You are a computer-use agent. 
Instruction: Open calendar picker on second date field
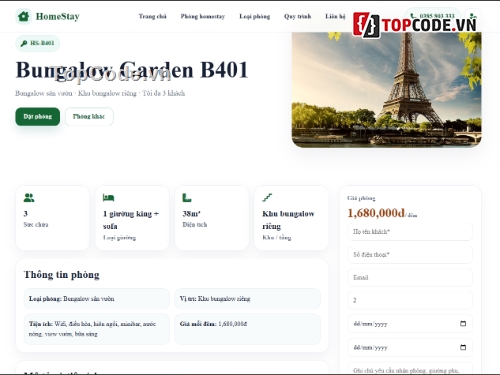pyautogui.click(x=463, y=347)
